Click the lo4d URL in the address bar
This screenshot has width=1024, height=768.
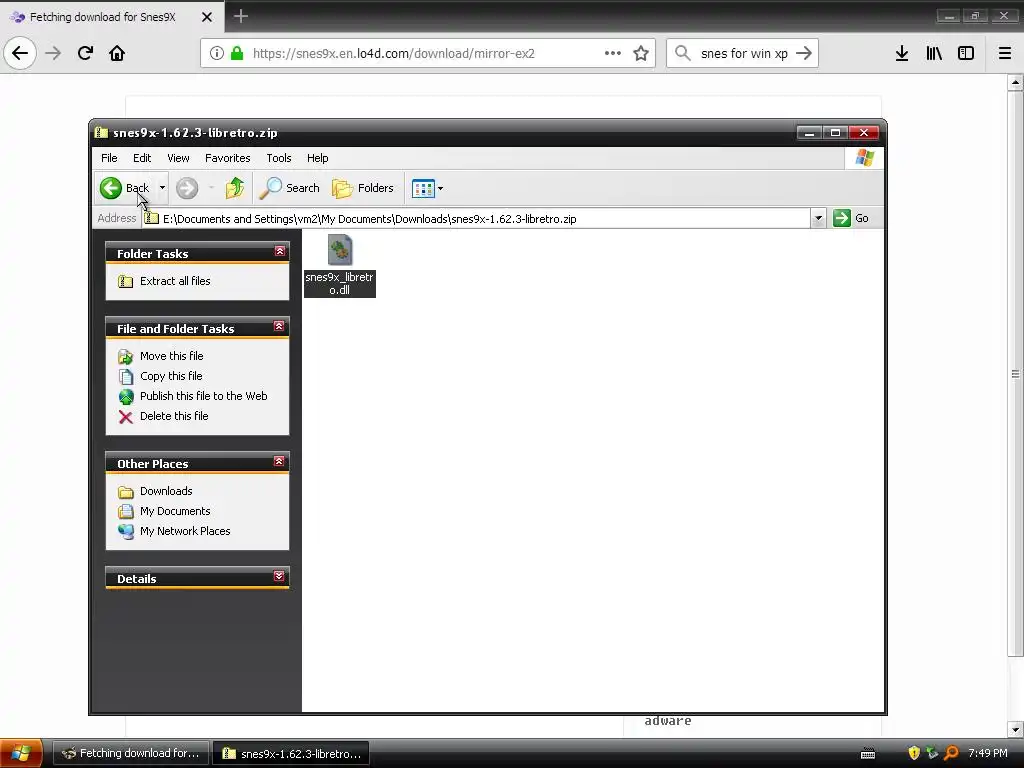tap(394, 54)
